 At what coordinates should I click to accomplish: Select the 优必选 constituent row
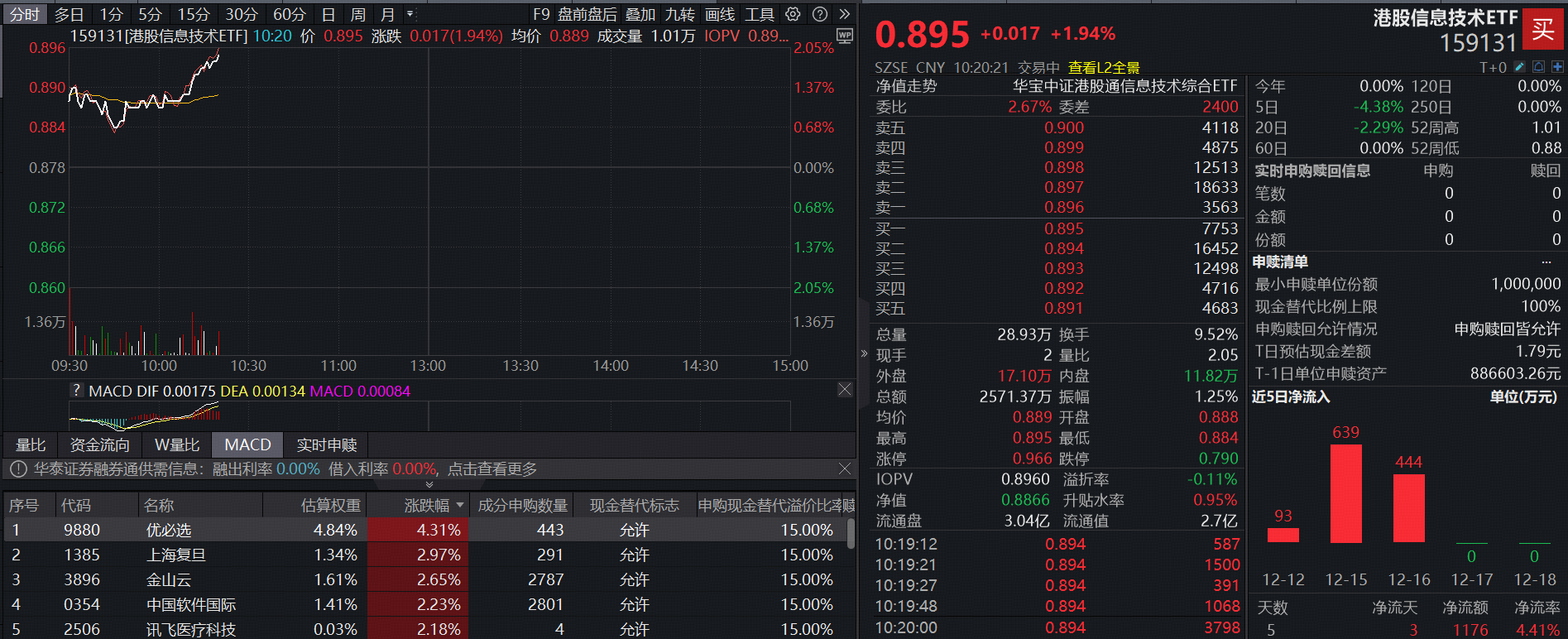click(x=425, y=530)
